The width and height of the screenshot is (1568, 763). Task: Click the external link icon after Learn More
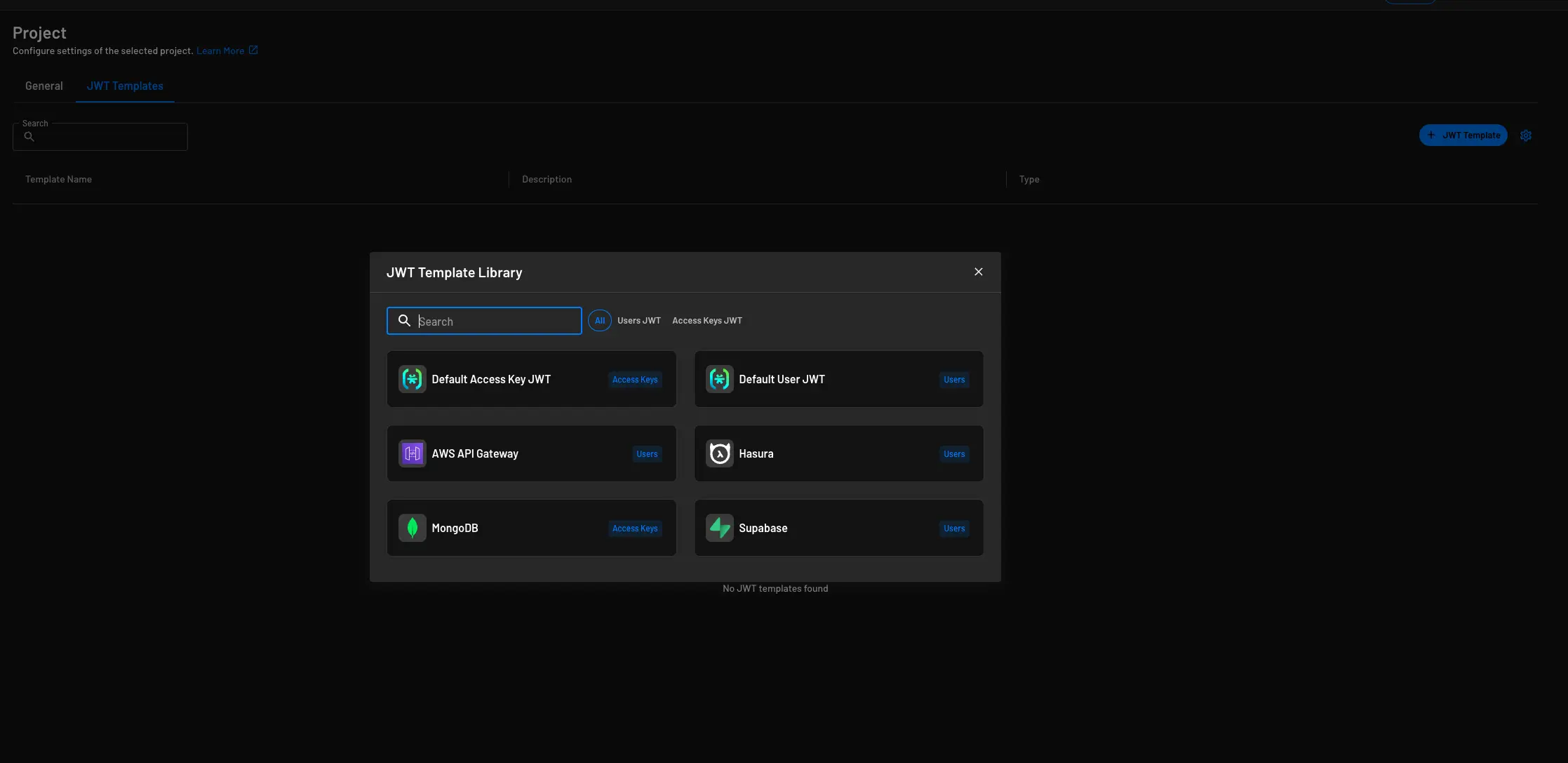(253, 50)
